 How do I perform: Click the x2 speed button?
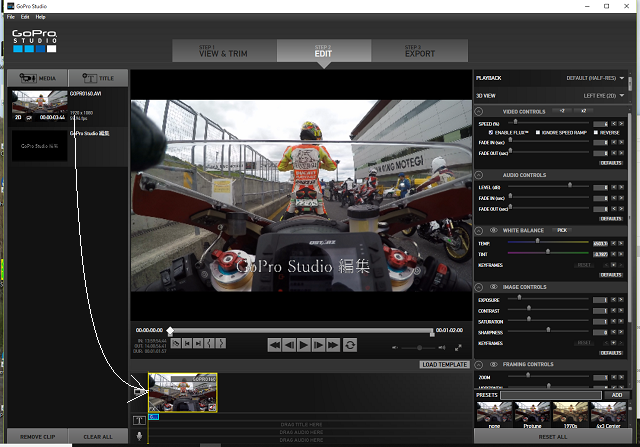point(584,111)
